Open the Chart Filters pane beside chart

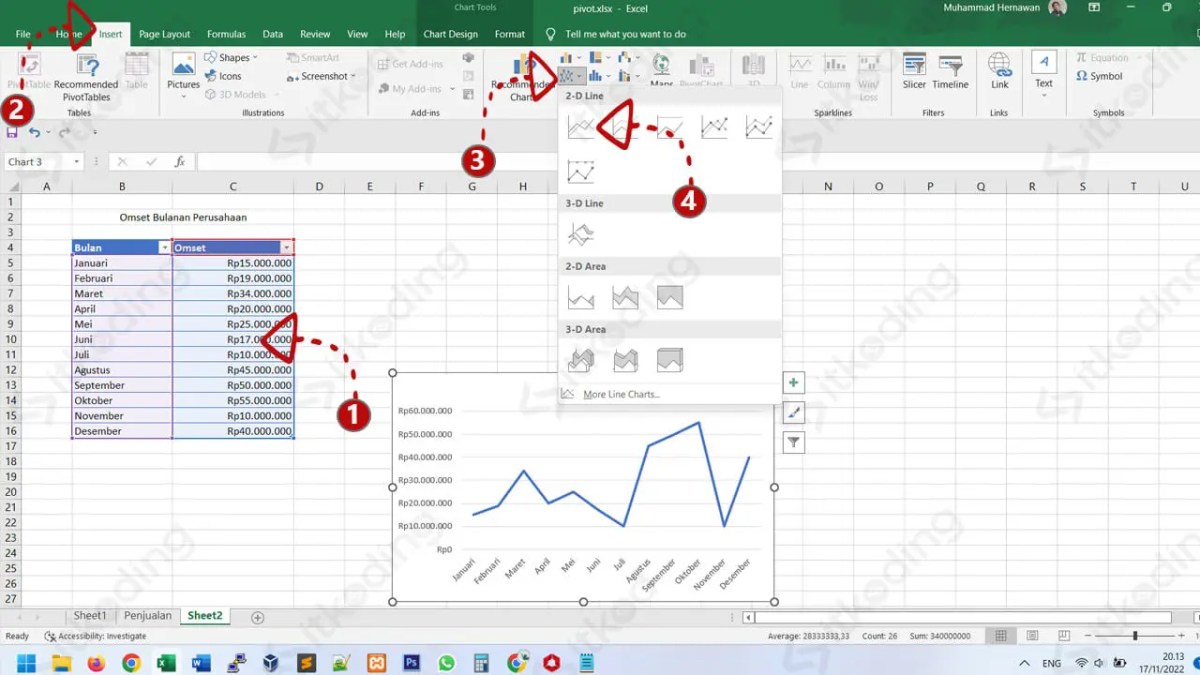793,442
